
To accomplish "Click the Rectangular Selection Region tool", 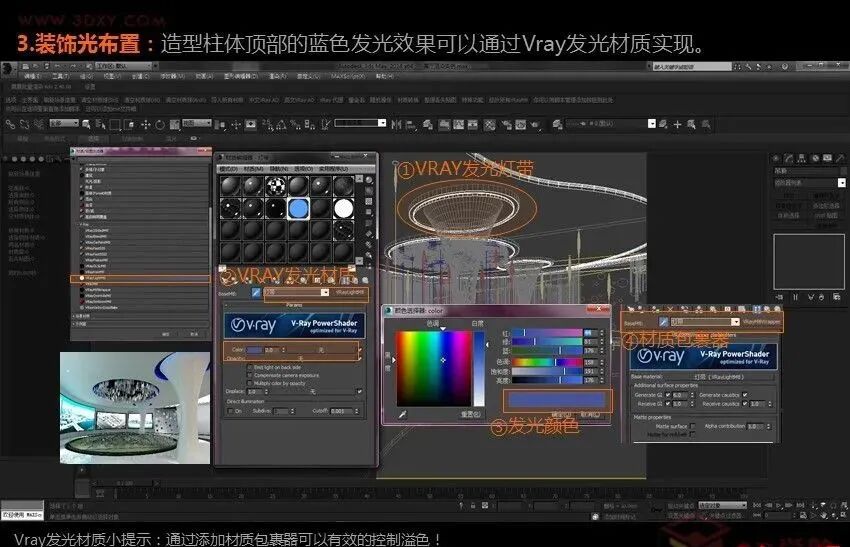I will point(115,125).
